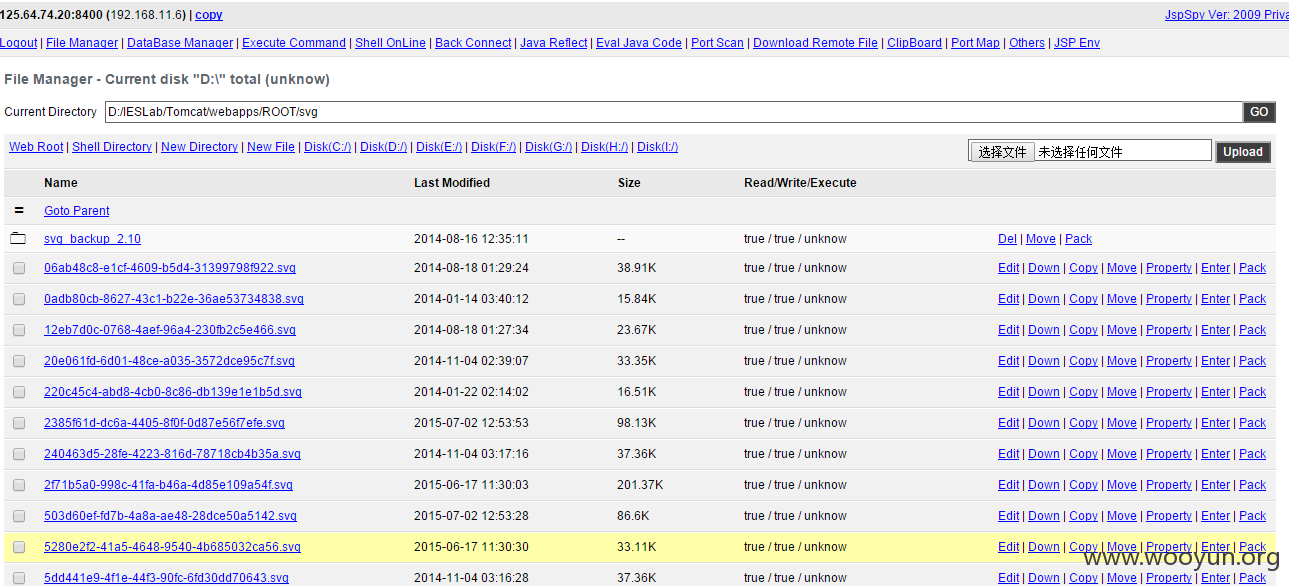Open JSP Env page
Viewport: 1289px width, 586px height.
point(1077,43)
